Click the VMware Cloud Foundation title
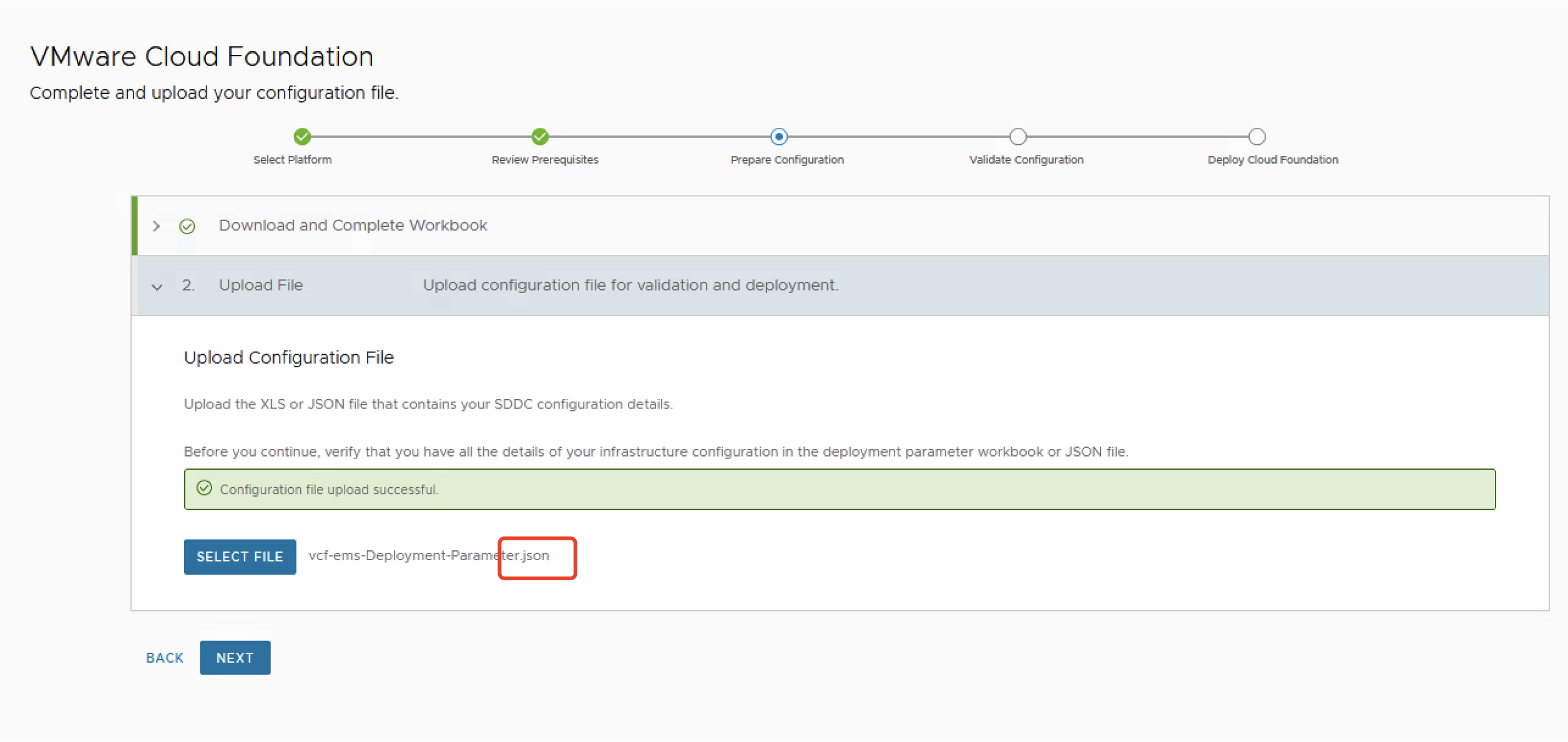The width and height of the screenshot is (1568, 742). [x=202, y=56]
